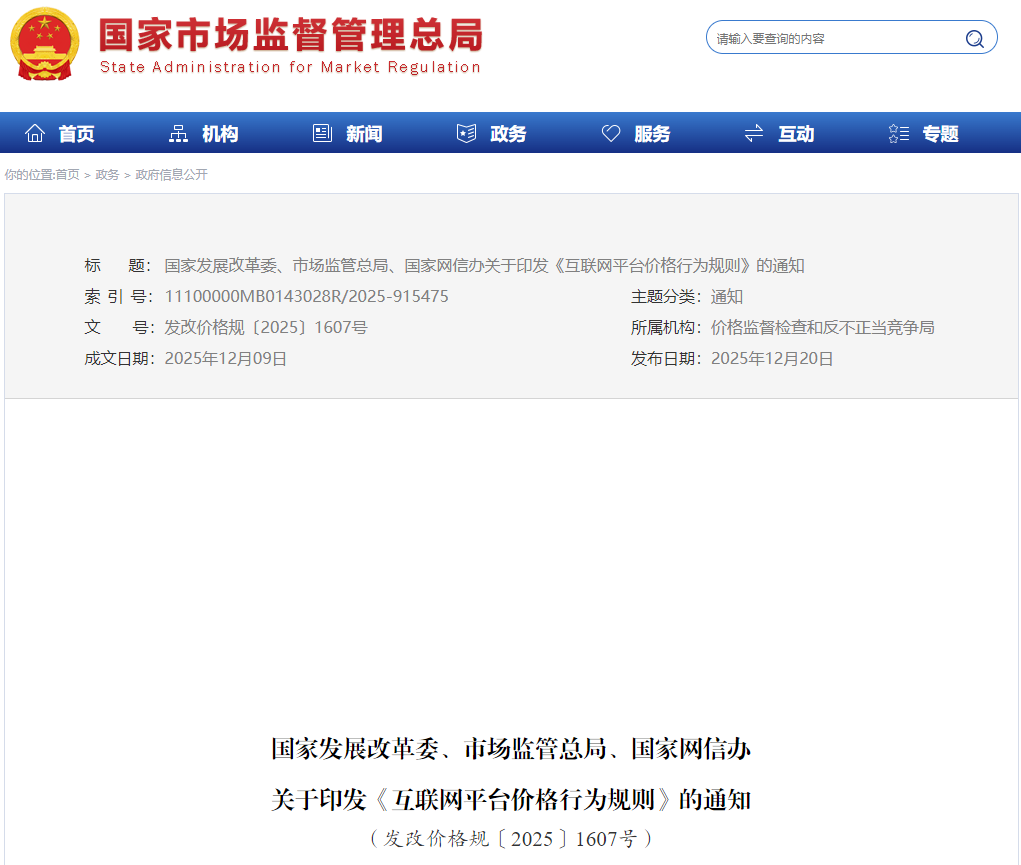The width and height of the screenshot is (1021, 865).
Task: Click the home icon beside 首页
Action: [35, 133]
